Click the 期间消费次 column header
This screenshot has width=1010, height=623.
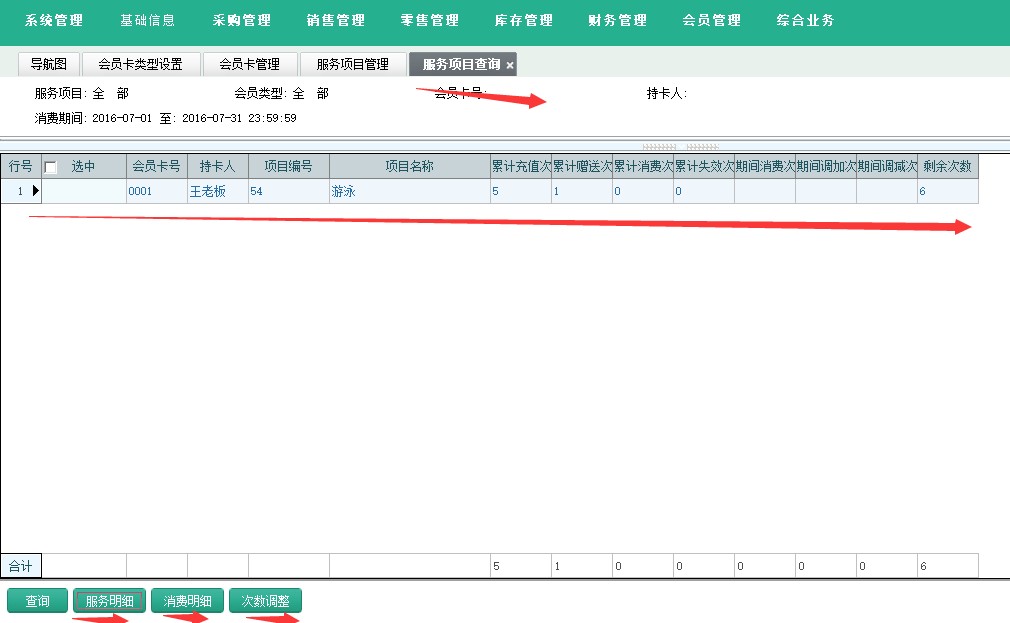[x=765, y=166]
